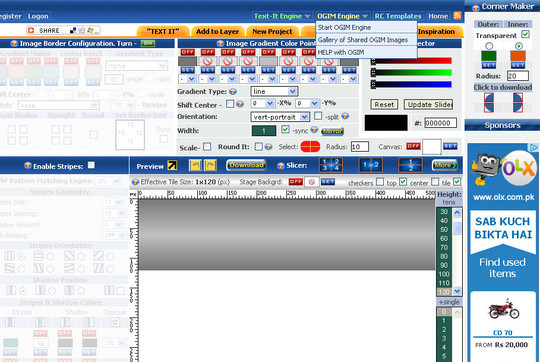Click Stage Backgrd no-color icon
The width and height of the screenshot is (540, 362).
(x=312, y=182)
